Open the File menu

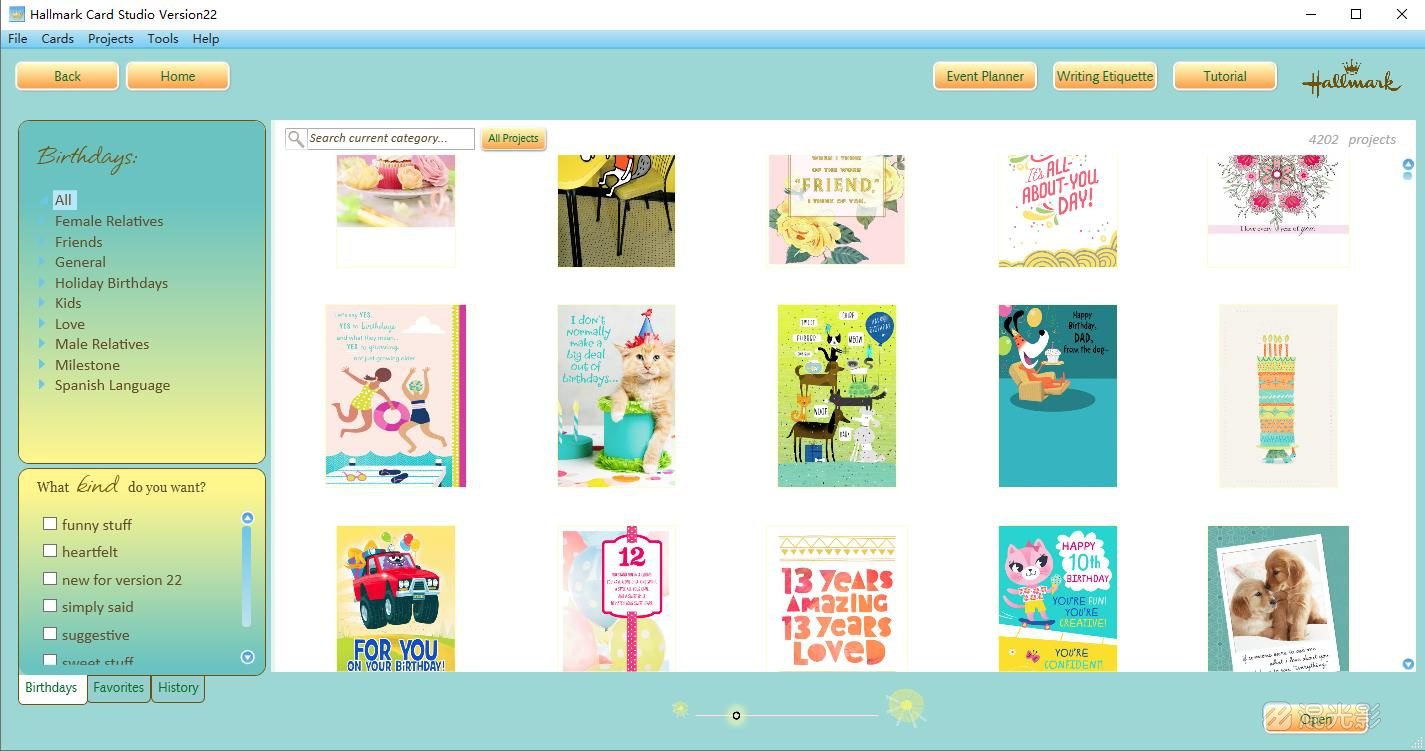(18, 39)
